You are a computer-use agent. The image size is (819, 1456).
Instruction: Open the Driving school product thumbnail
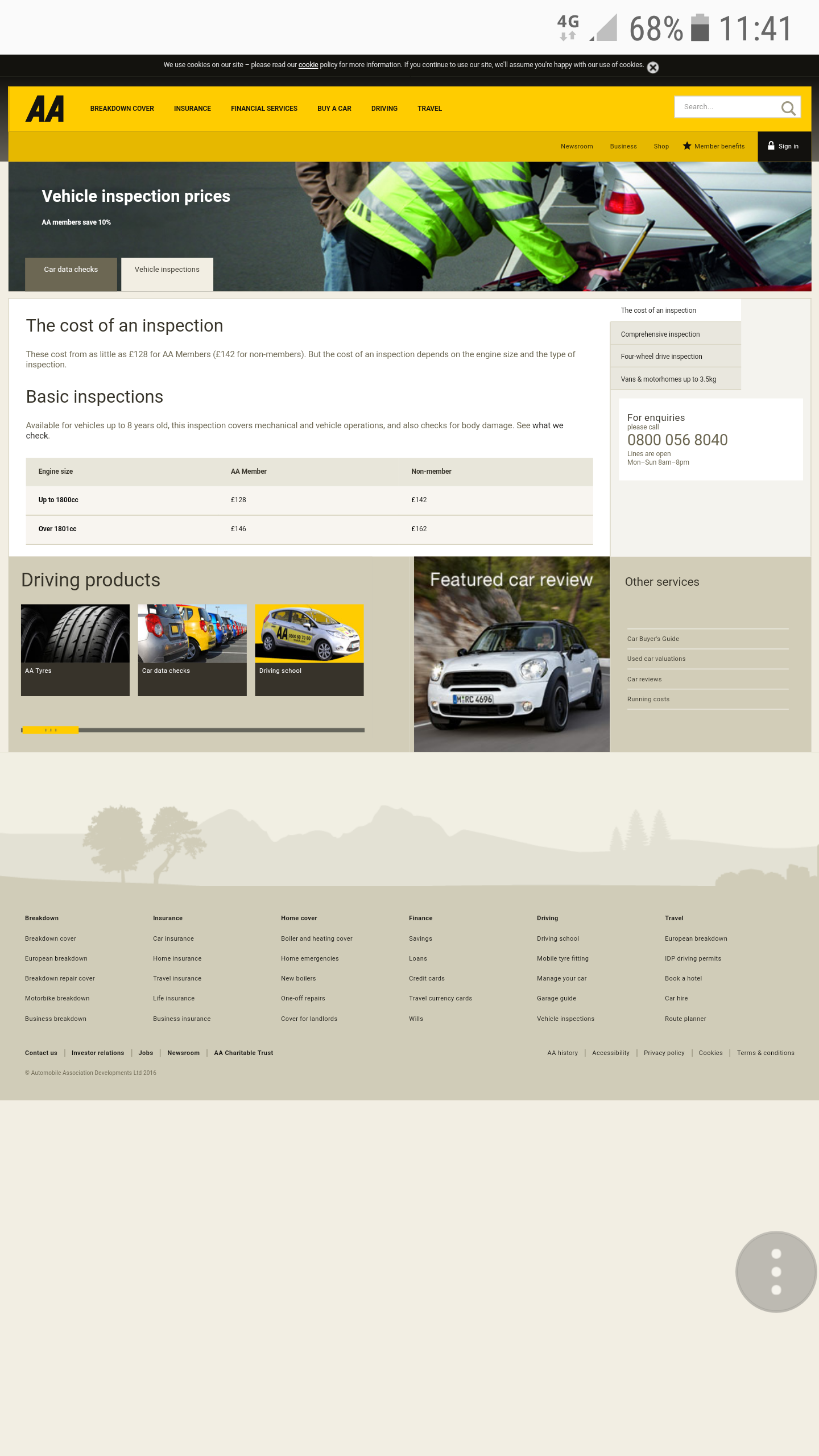coord(309,650)
